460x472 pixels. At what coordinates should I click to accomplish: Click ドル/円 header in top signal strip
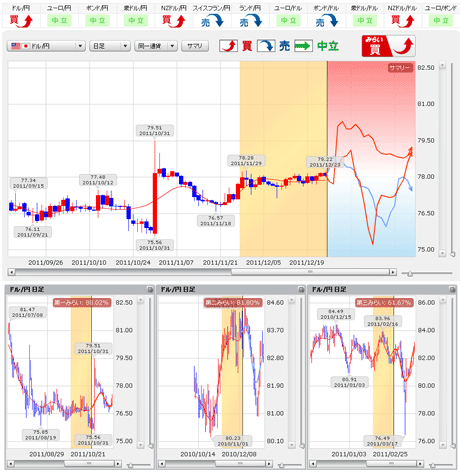pyautogui.click(x=21, y=8)
